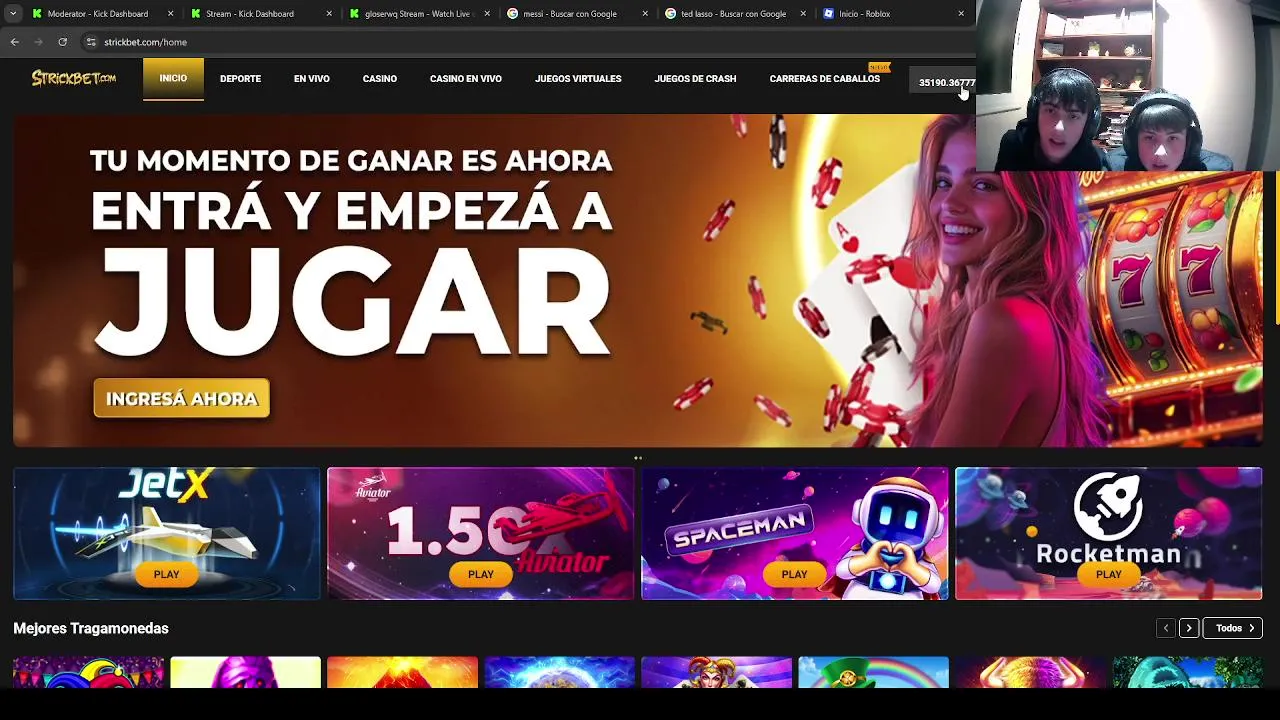Show previous Mejores Tragamonedas slots

(x=1165, y=628)
